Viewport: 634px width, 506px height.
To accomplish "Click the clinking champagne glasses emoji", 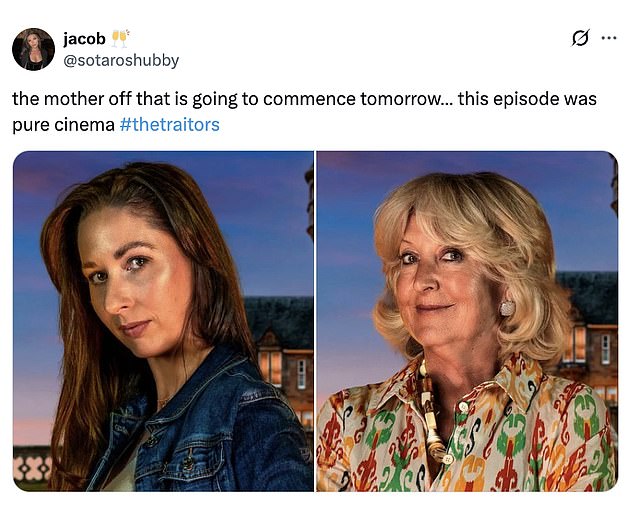I will point(120,38).
